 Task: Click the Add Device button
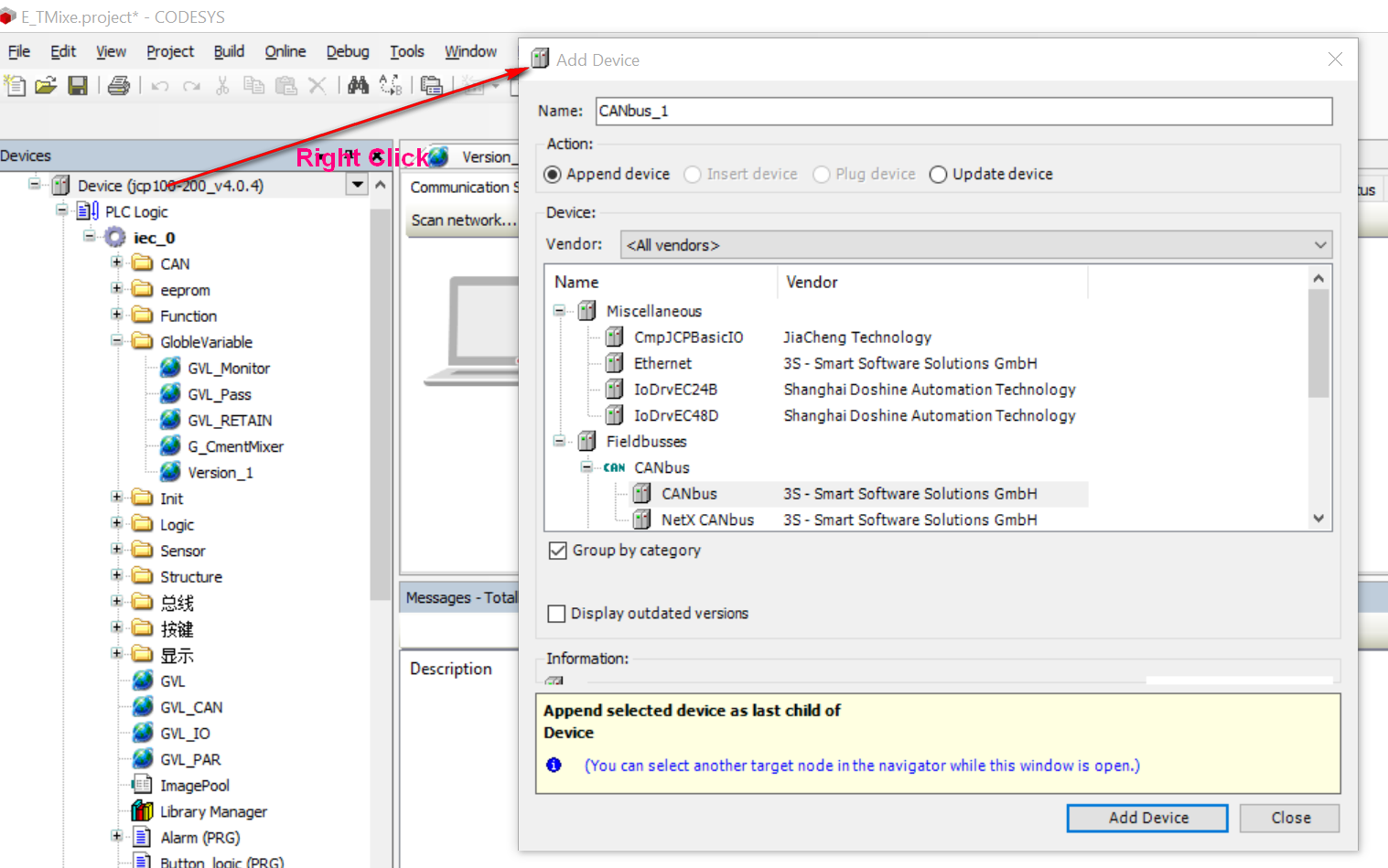click(x=1146, y=817)
